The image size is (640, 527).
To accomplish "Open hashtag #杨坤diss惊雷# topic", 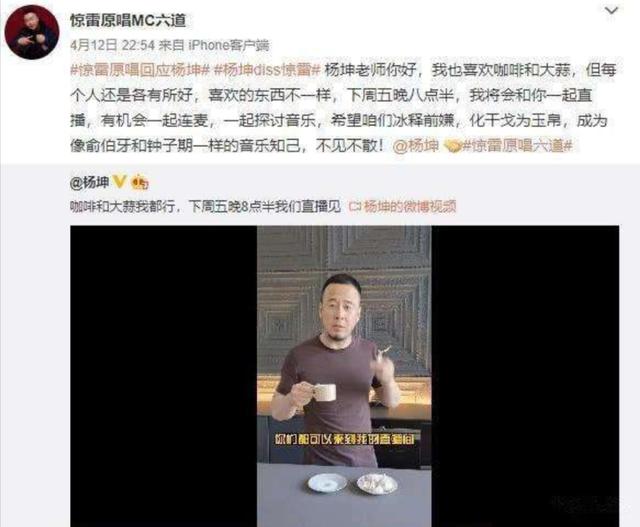I will [267, 70].
